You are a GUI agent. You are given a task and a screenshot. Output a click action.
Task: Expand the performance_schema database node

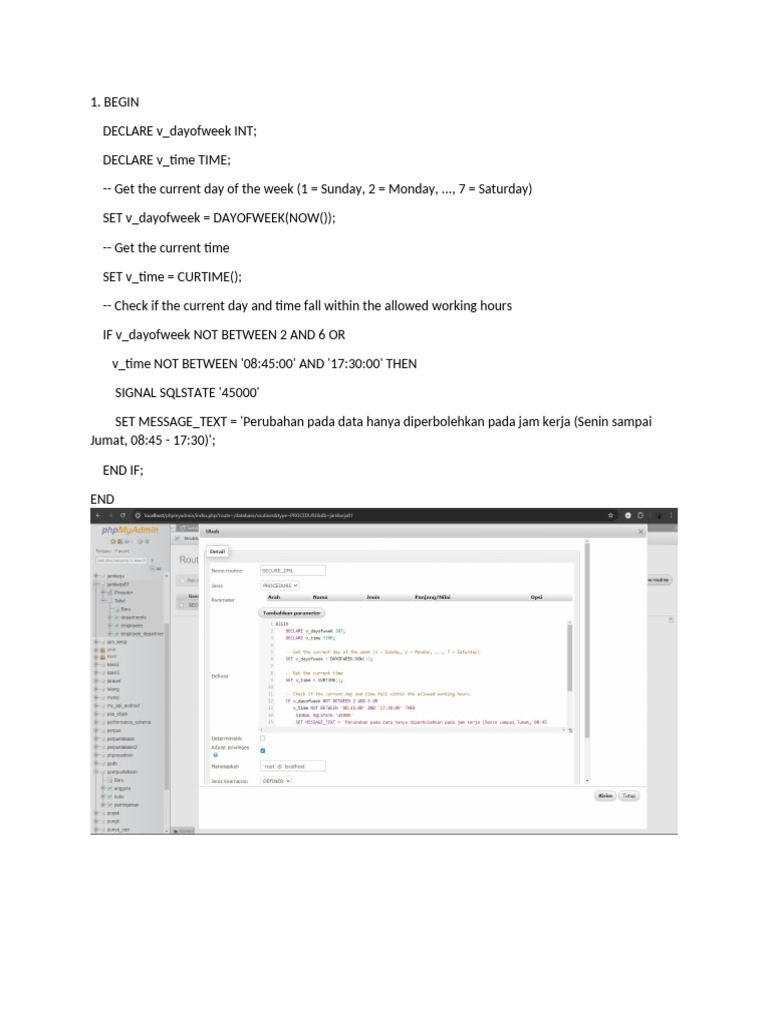[96, 722]
